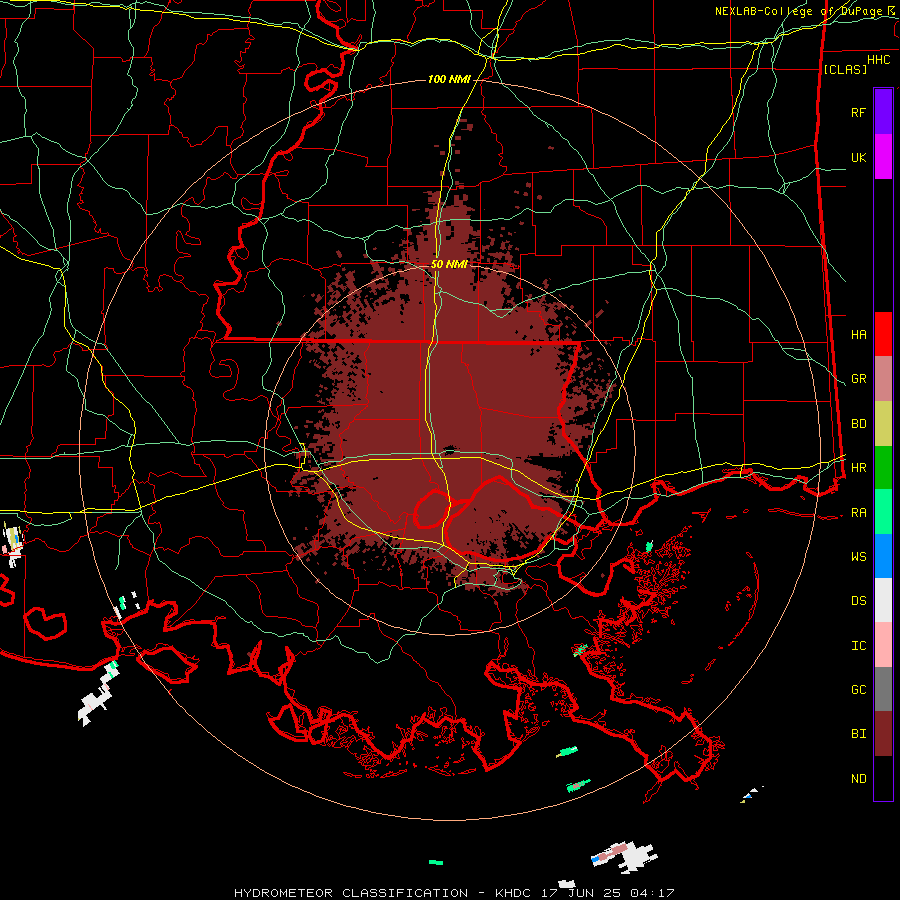Image resolution: width=900 pixels, height=900 pixels.
Task: Click the 'KHDC' radar site identifier
Action: 514,893
